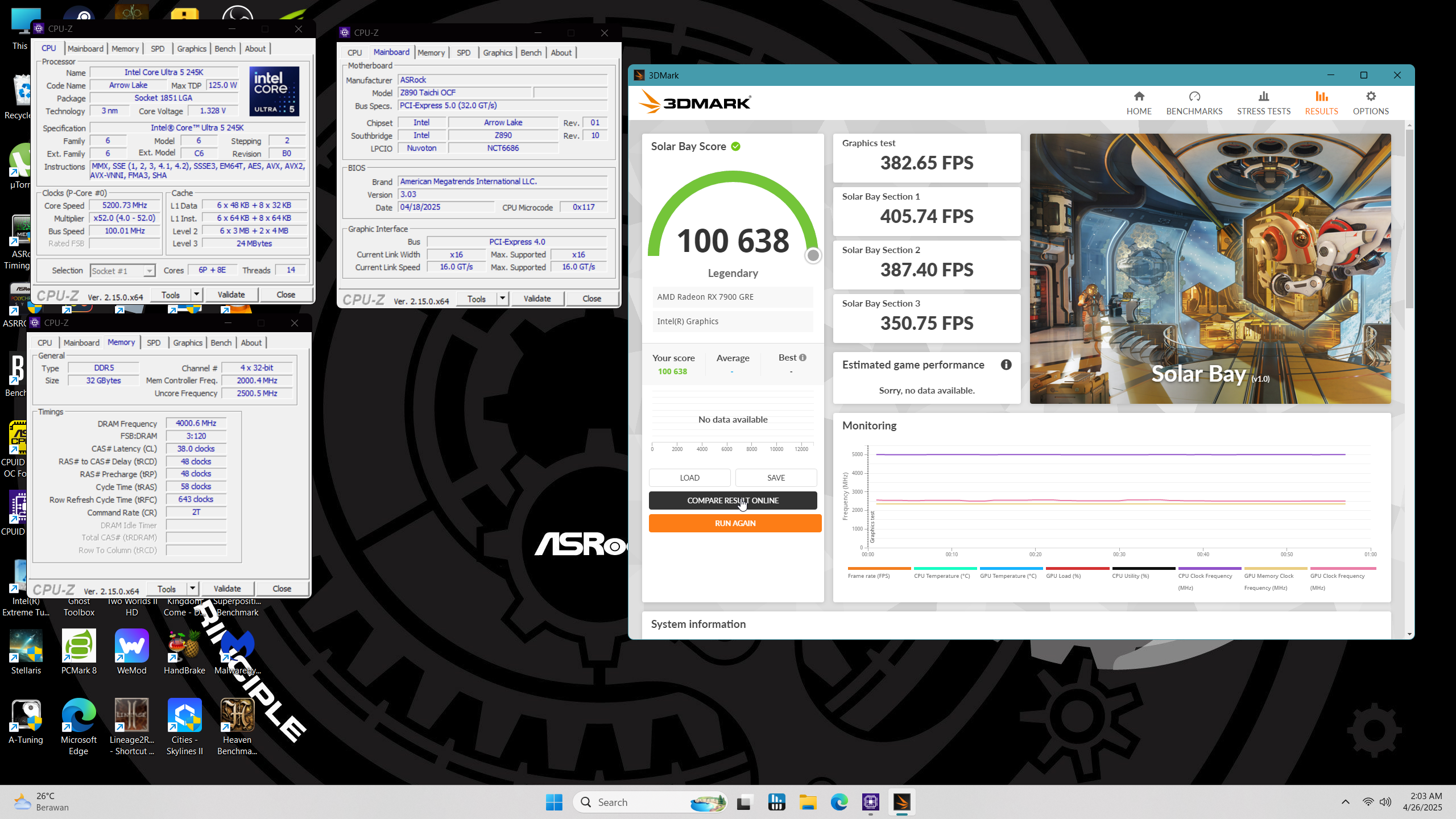Click the info icon beside Estimated game performance
The width and height of the screenshot is (1456, 819).
point(1006,365)
